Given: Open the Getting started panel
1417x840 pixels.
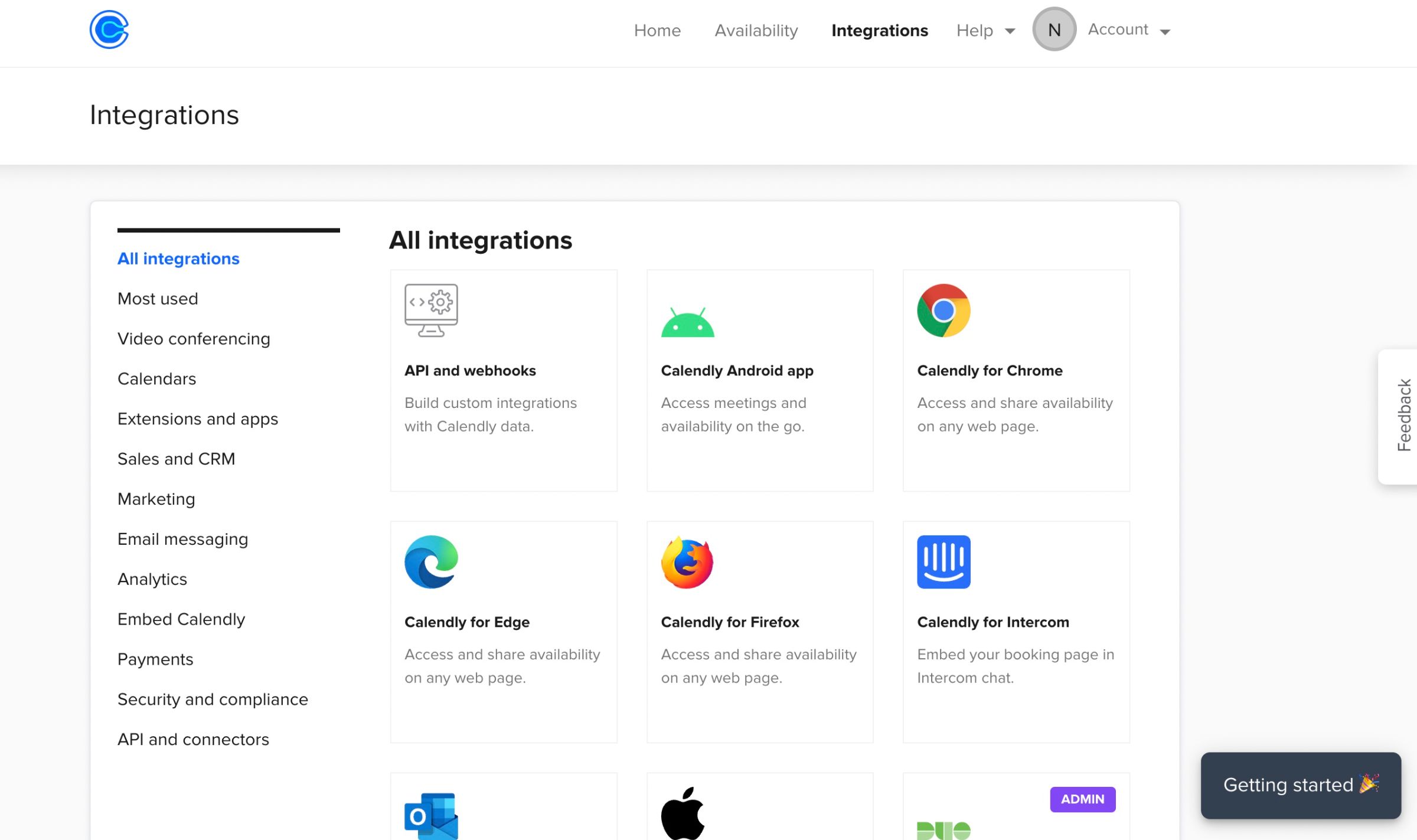Looking at the screenshot, I should point(1301,785).
